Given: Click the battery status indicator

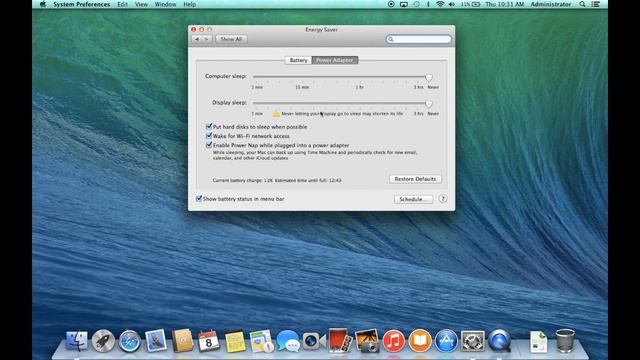Looking at the screenshot, I should click(471, 4).
